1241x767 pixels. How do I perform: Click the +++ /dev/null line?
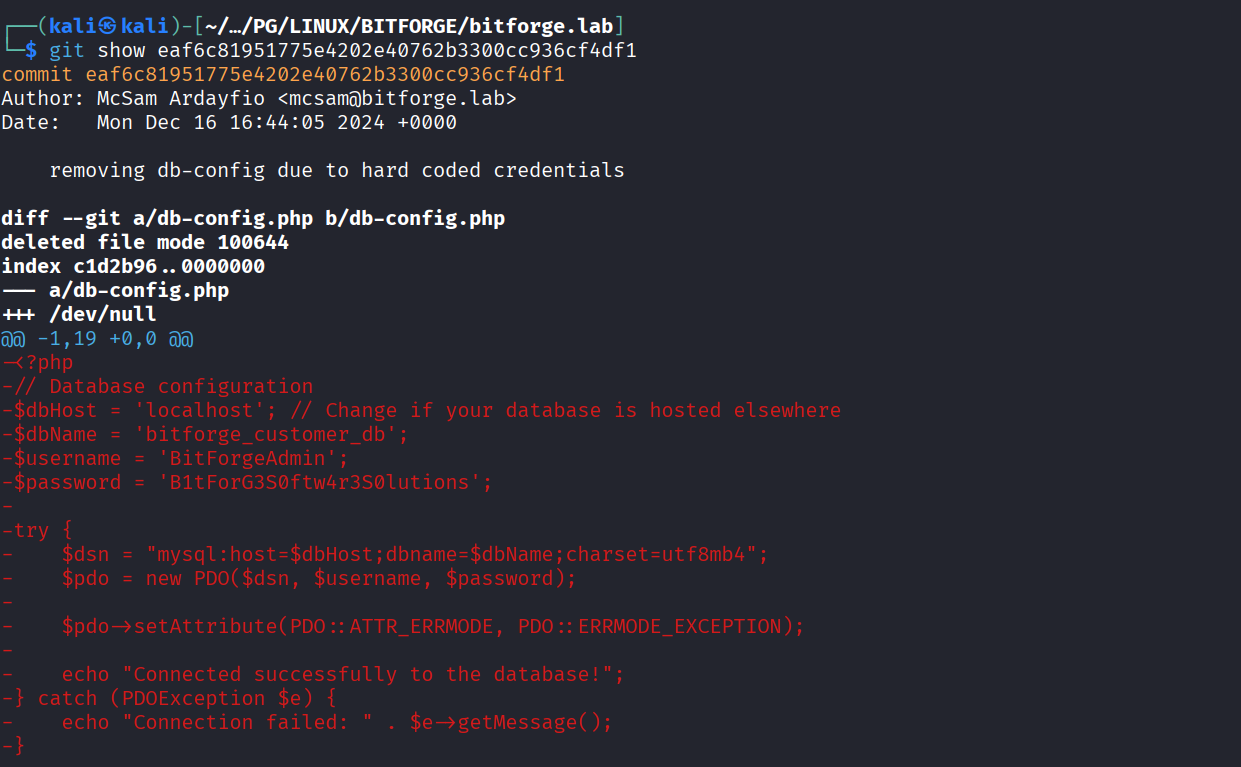pos(79,314)
